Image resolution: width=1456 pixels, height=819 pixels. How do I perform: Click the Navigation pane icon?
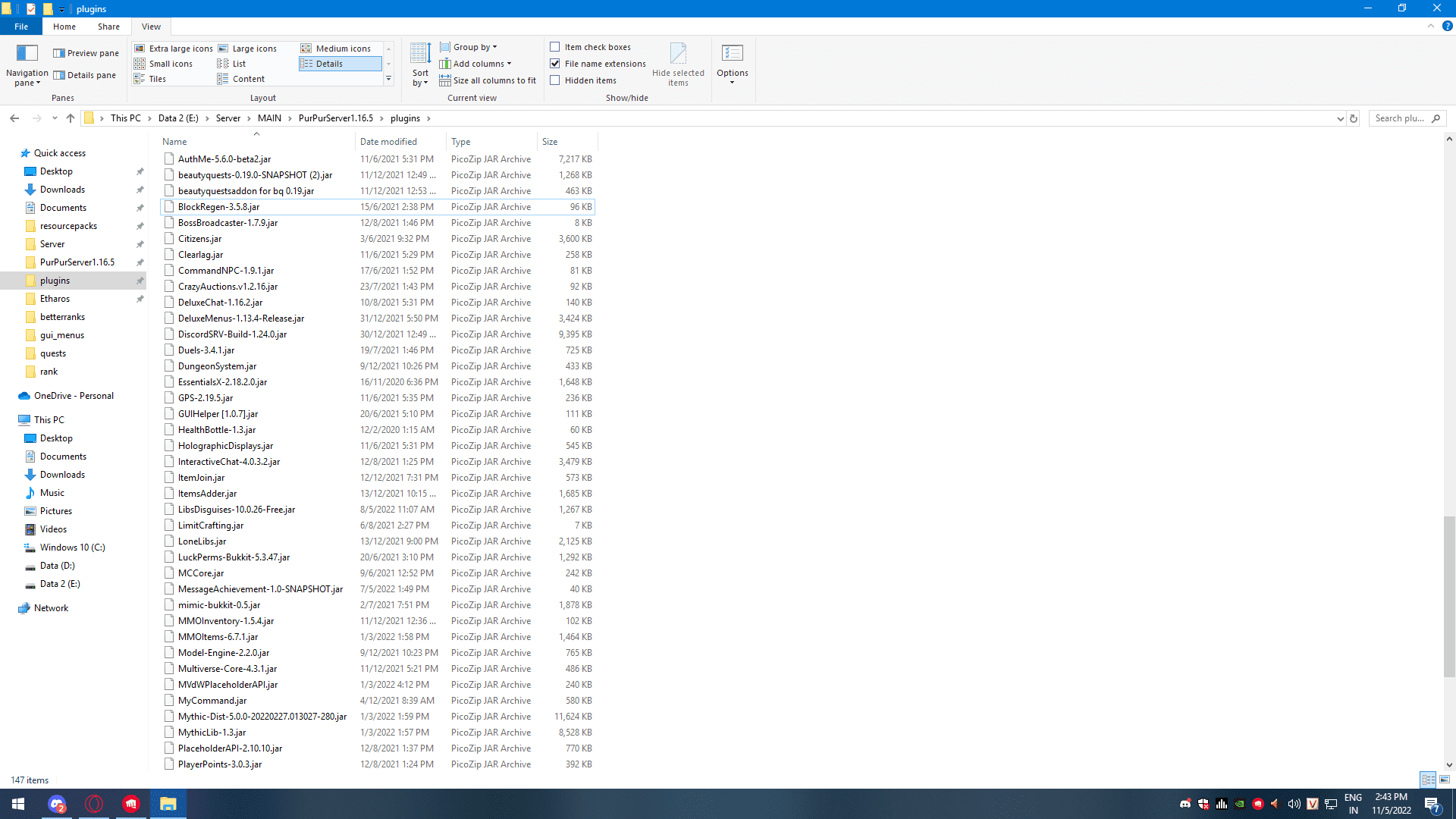tap(27, 54)
